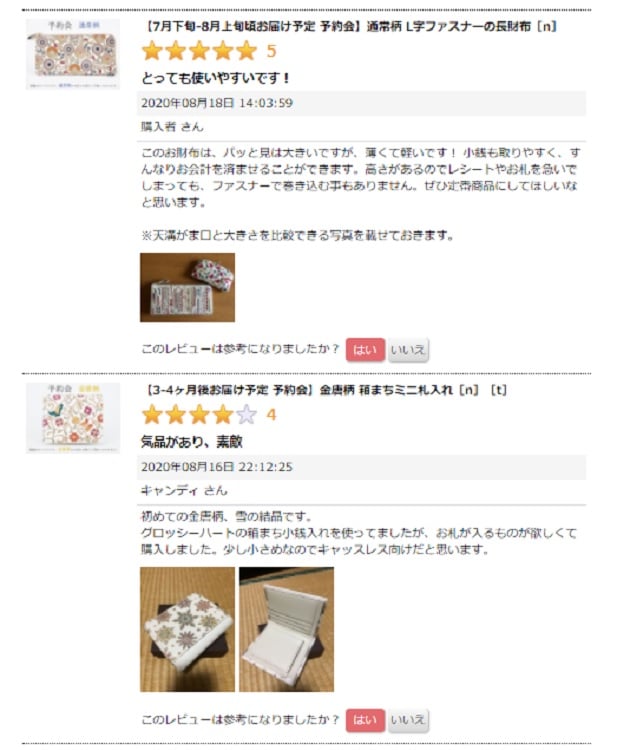Click the fourth gold star in 4-star rating
Image resolution: width=617 pixels, height=750 pixels.
click(223, 415)
